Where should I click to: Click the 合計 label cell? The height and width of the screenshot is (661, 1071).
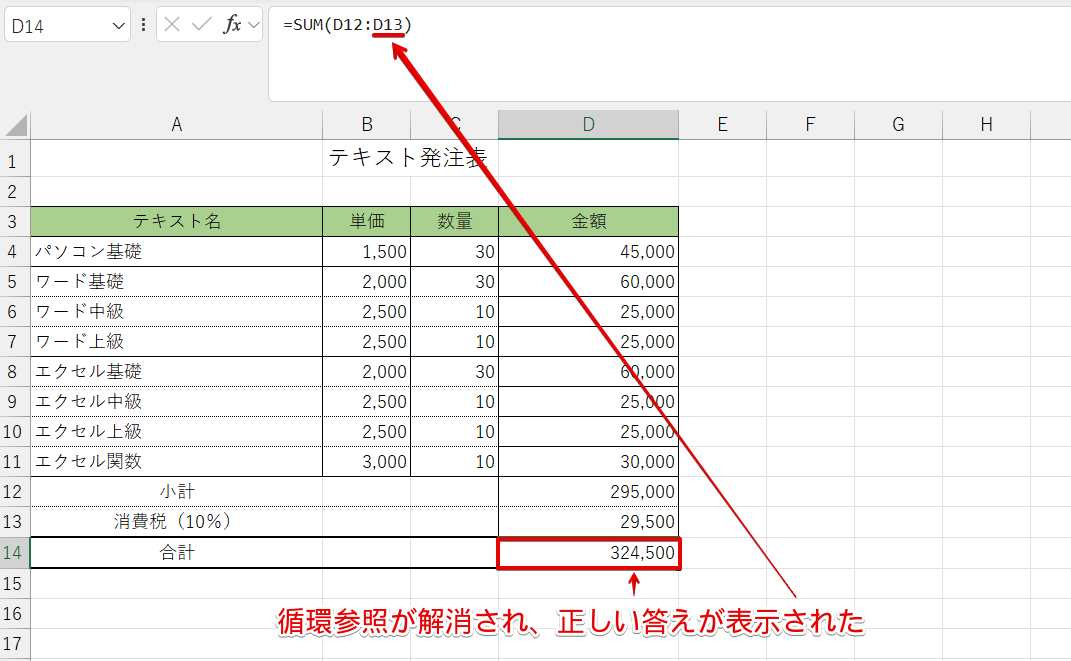click(x=176, y=552)
